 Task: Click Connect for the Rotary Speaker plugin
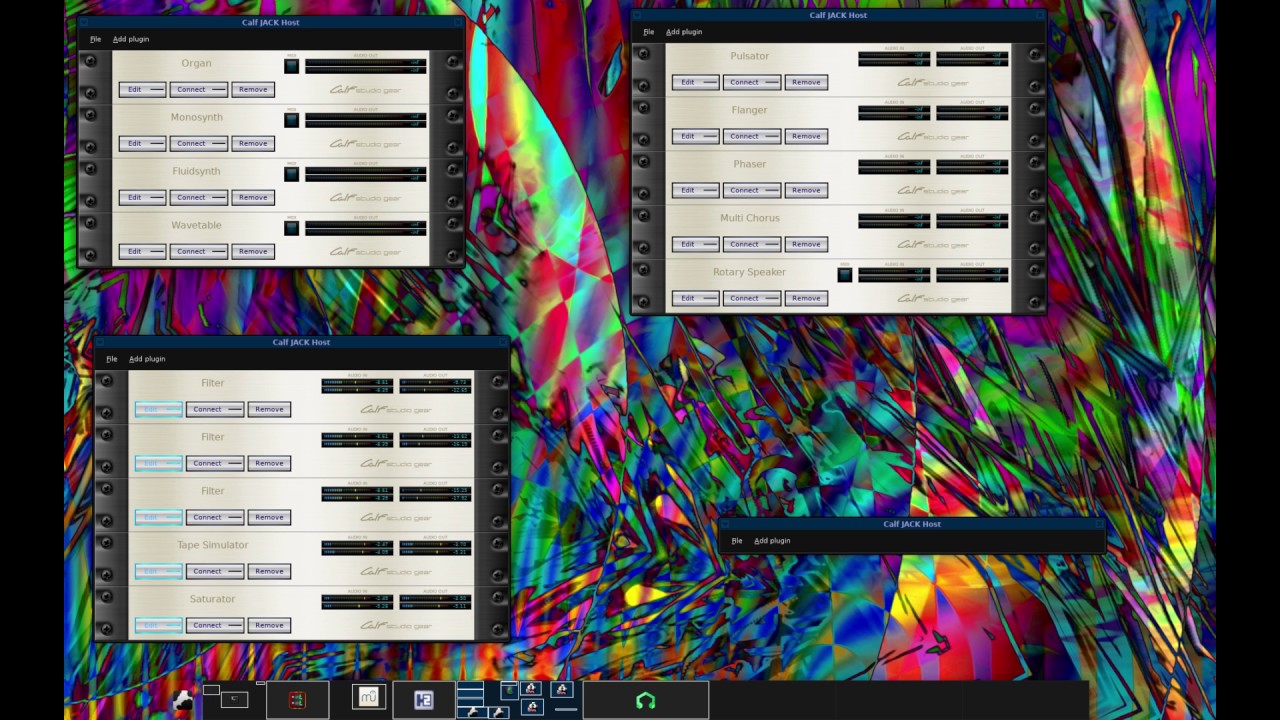point(751,298)
